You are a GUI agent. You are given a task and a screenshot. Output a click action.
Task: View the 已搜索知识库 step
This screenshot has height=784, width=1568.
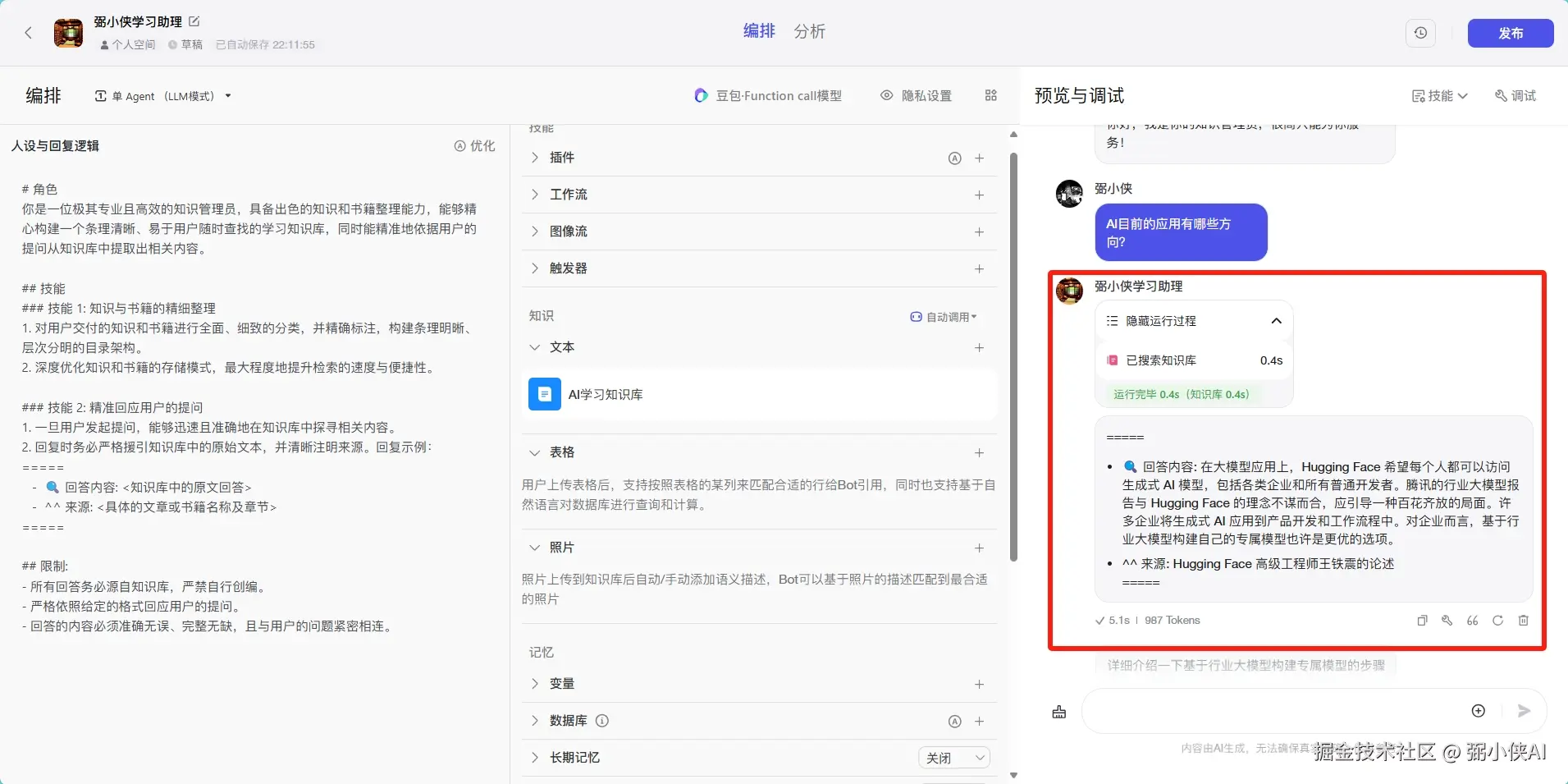1194,360
